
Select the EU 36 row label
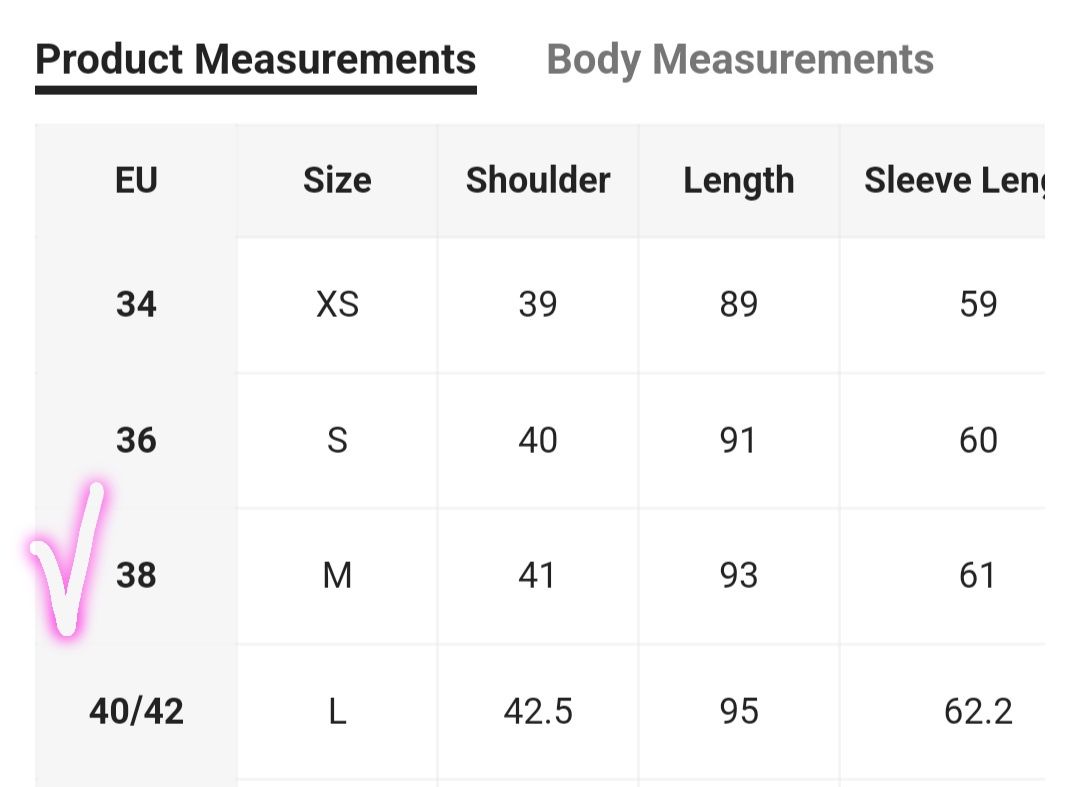[x=136, y=440]
